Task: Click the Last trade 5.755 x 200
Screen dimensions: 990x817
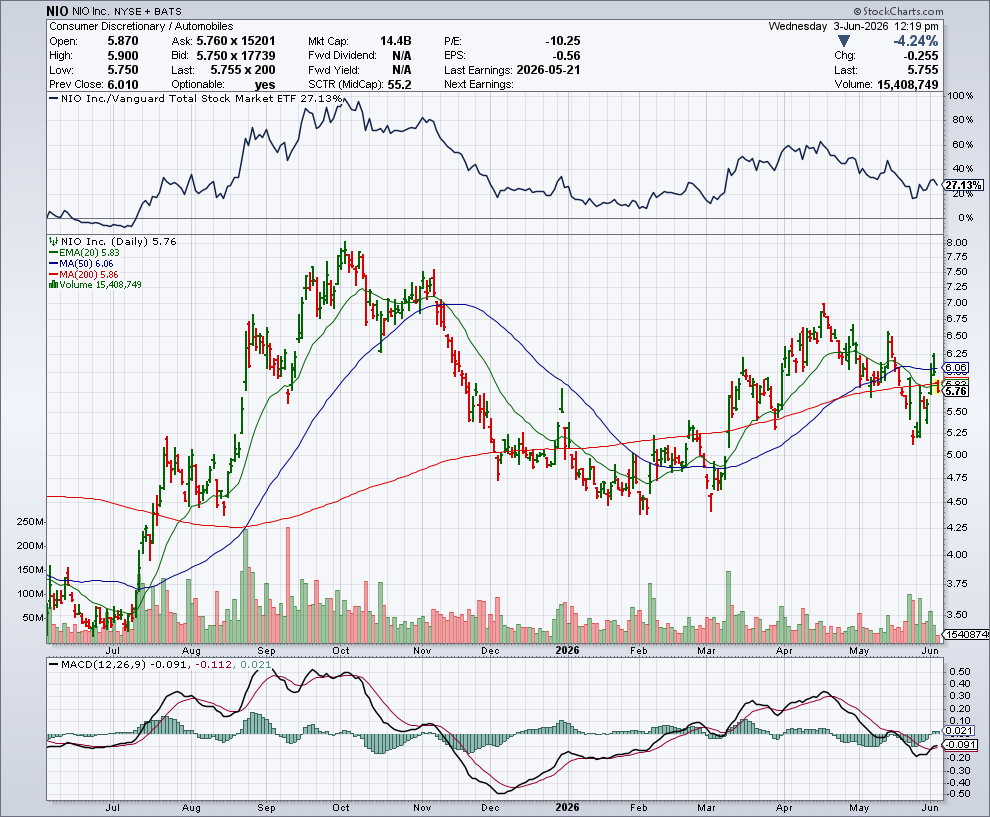Action: pos(242,70)
